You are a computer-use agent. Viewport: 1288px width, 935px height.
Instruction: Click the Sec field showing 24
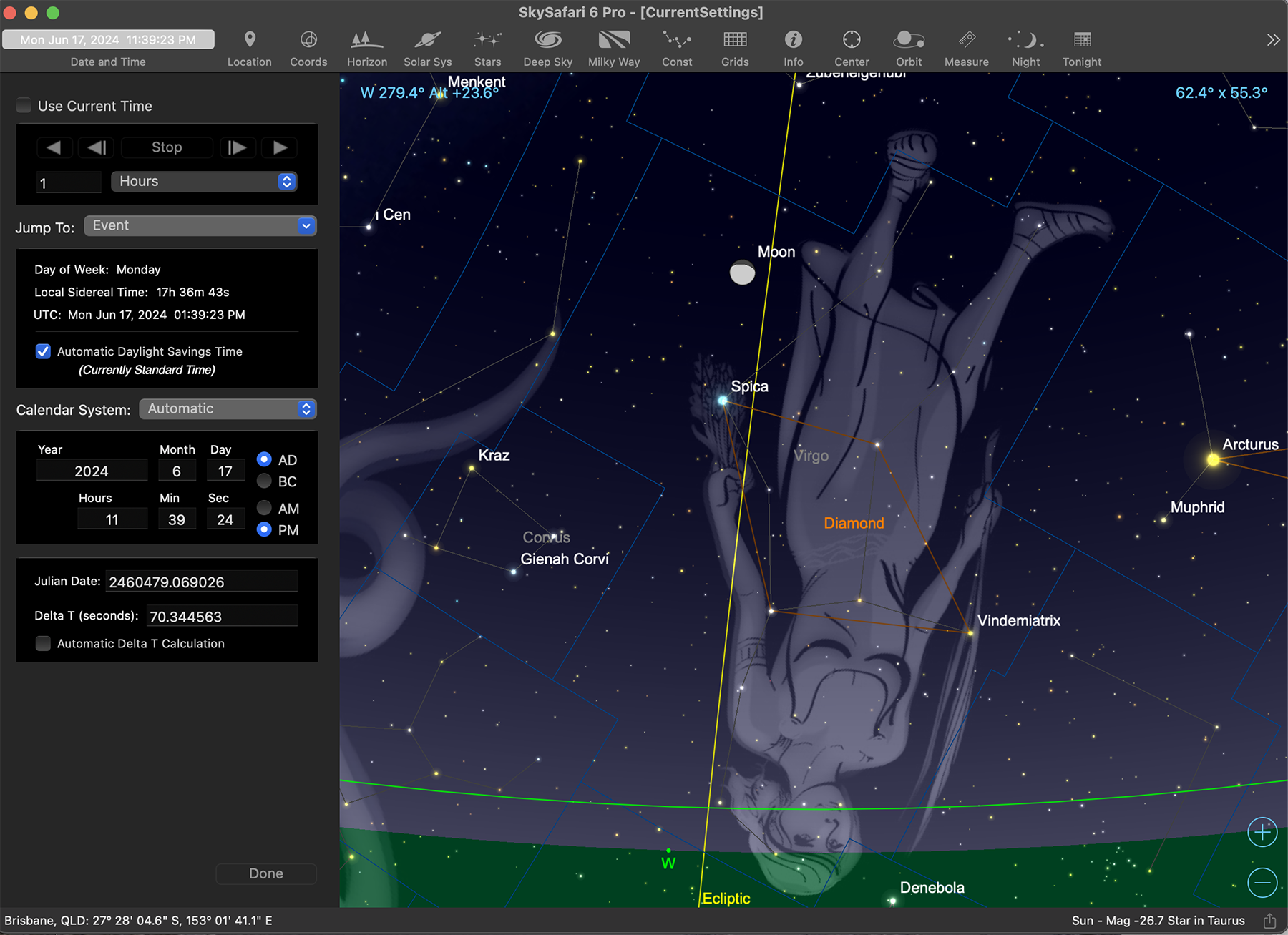[x=225, y=519]
